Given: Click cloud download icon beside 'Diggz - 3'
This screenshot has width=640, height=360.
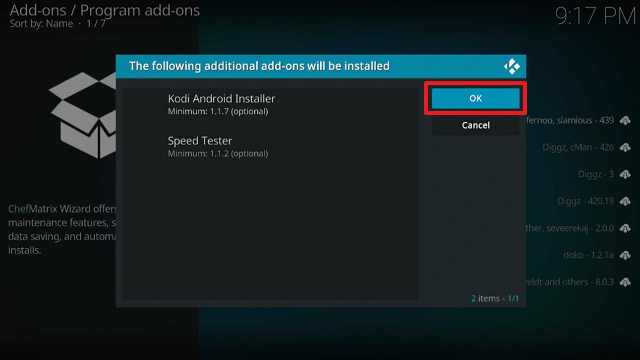Looking at the screenshot, I should [x=625, y=174].
